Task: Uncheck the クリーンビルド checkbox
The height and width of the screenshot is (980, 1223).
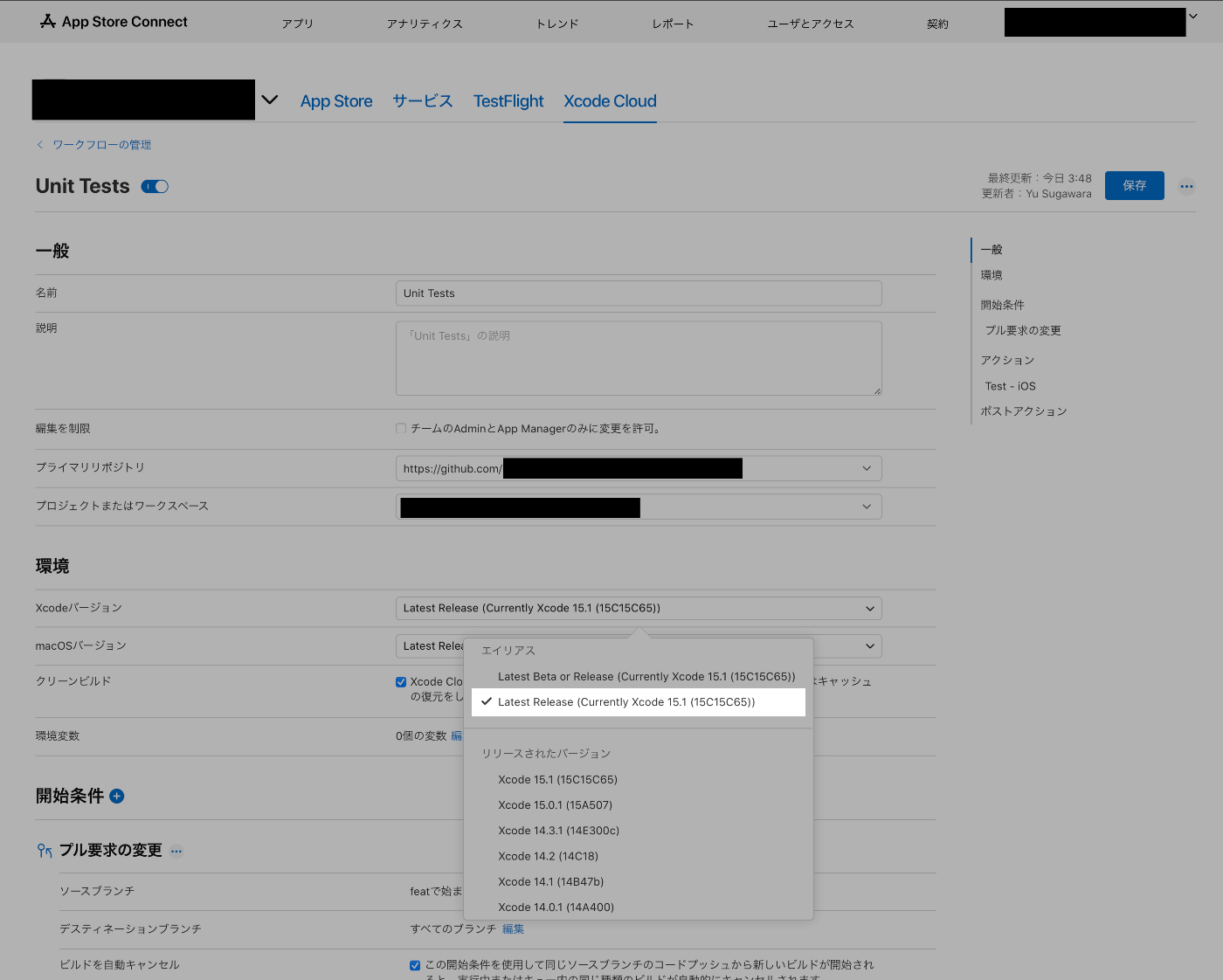Action: 401,682
